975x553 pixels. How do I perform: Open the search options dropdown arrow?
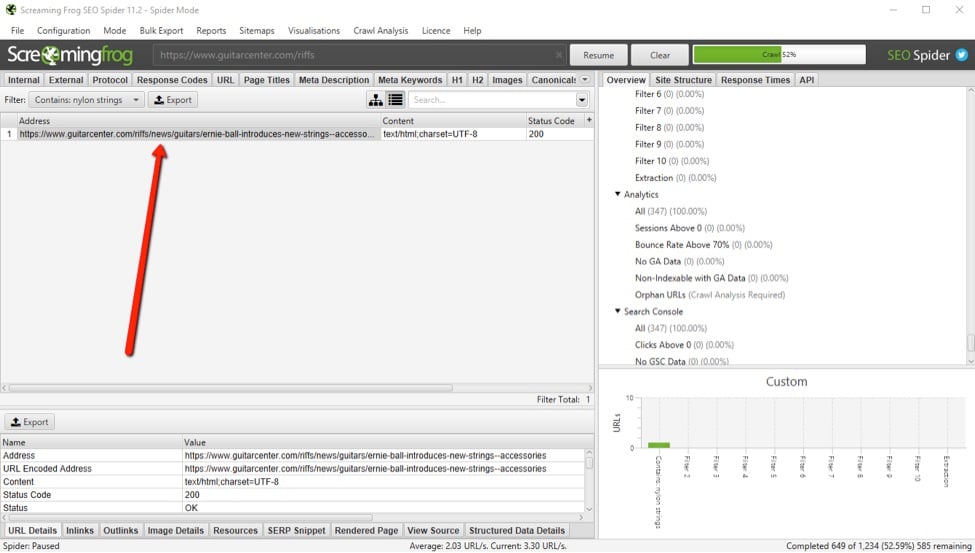click(x=582, y=100)
